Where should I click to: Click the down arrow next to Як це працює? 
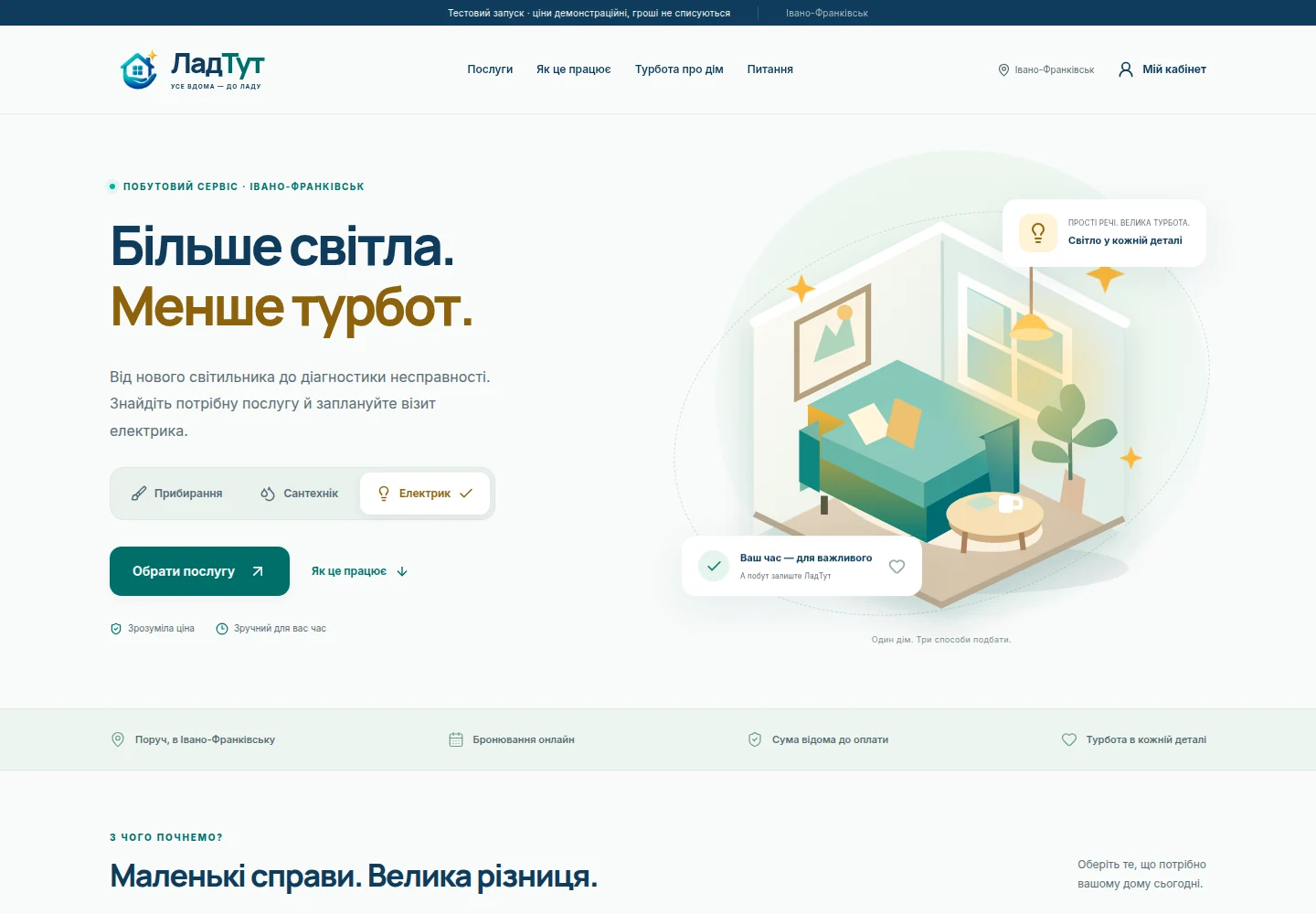pos(402,571)
